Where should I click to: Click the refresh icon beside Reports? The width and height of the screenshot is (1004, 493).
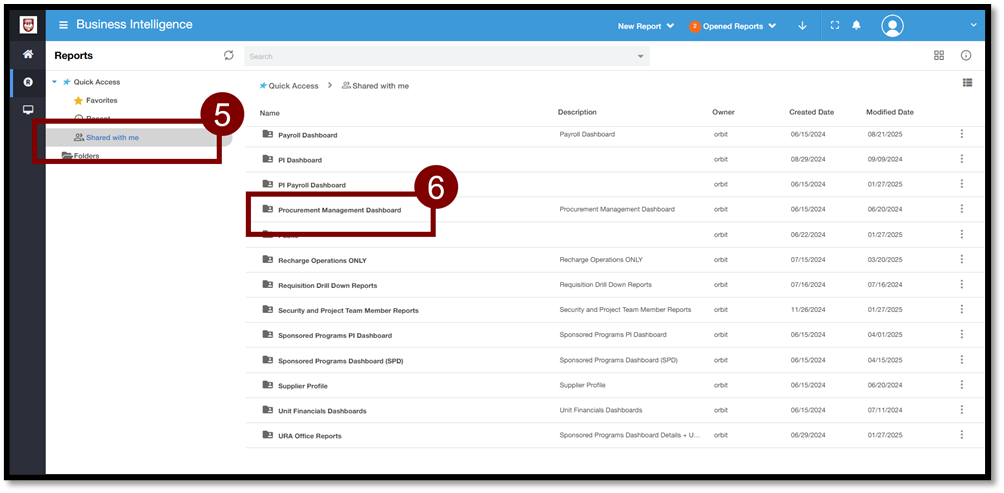(229, 56)
